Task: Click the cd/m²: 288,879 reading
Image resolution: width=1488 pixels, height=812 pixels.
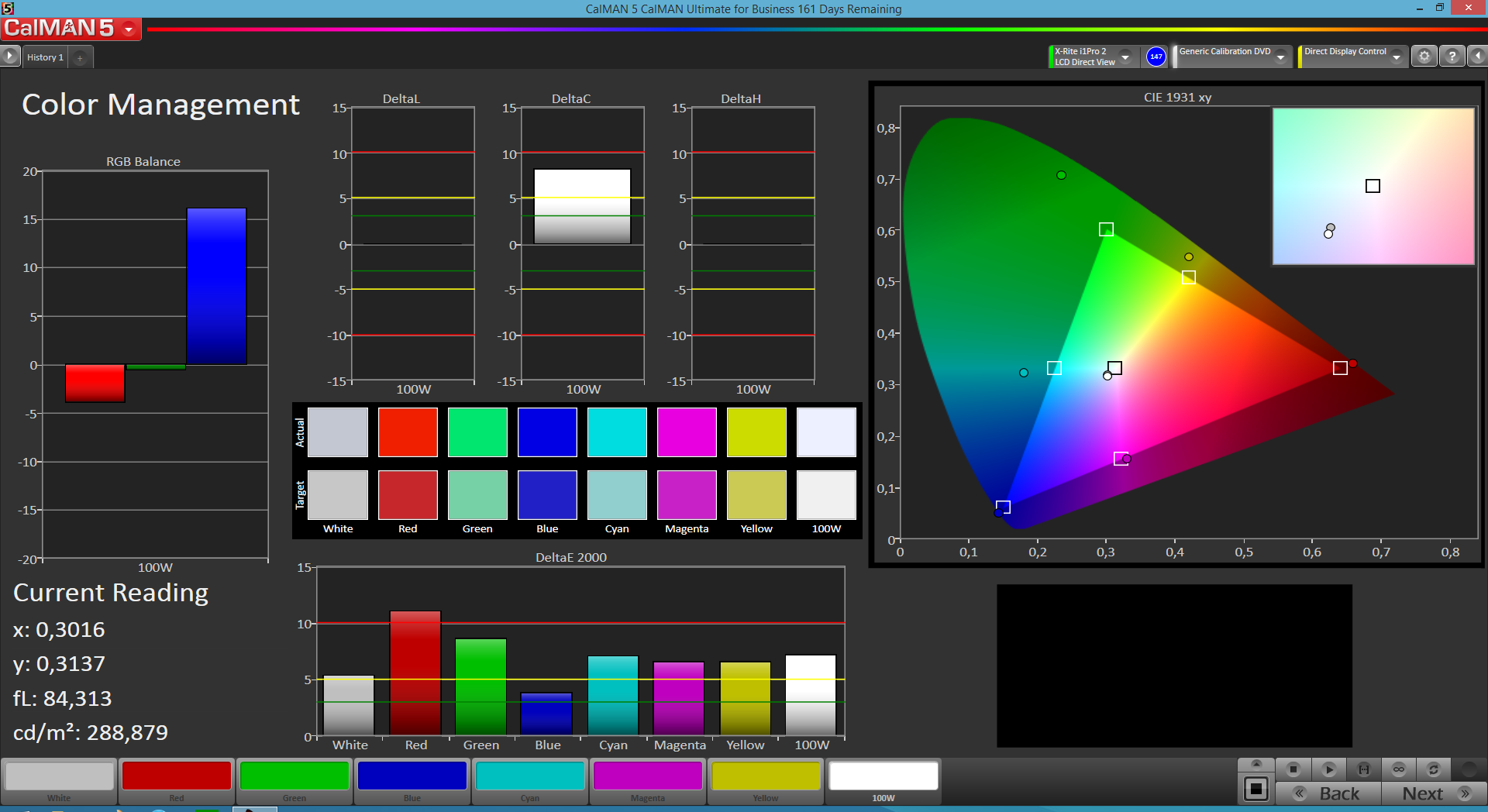Action: coord(91,732)
